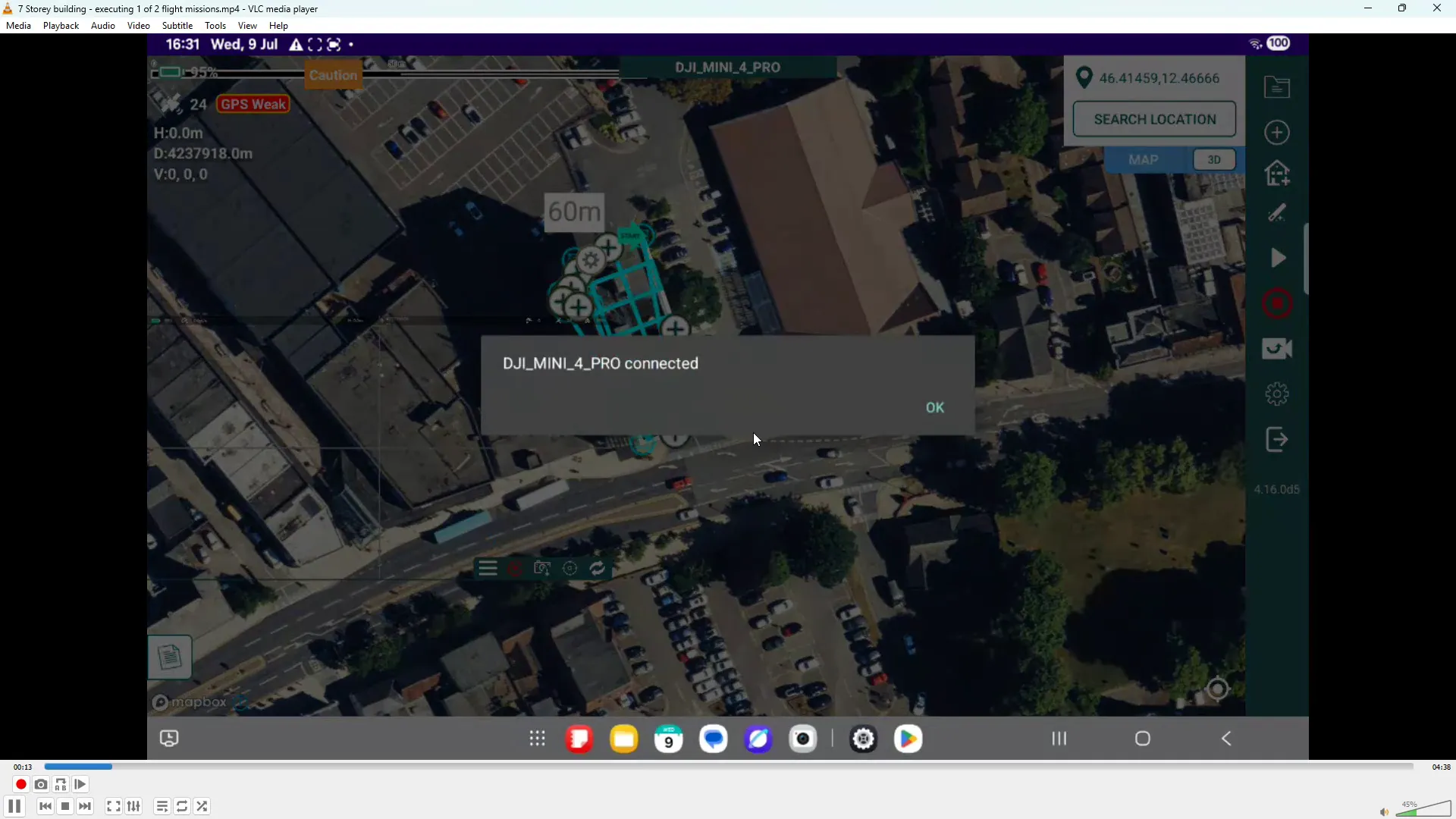1456x819 pixels.
Task: Open the Media menu
Action: [18, 26]
